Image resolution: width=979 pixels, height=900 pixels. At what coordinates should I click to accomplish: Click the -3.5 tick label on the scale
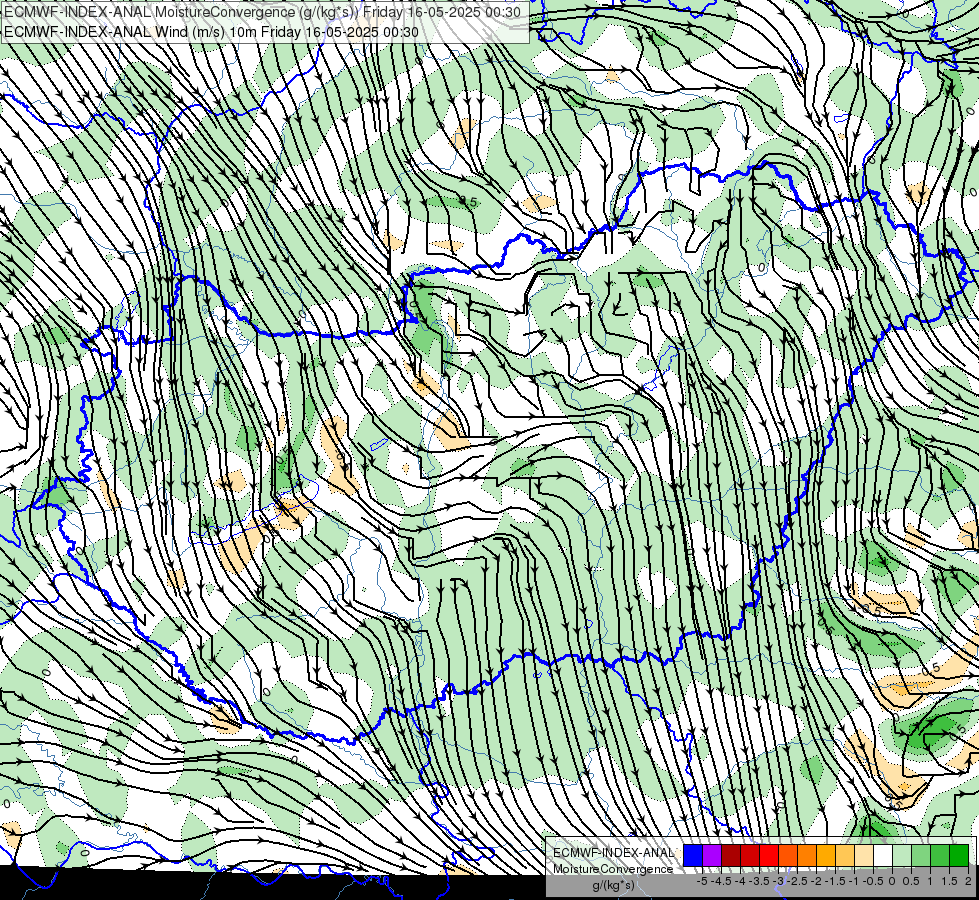(759, 881)
